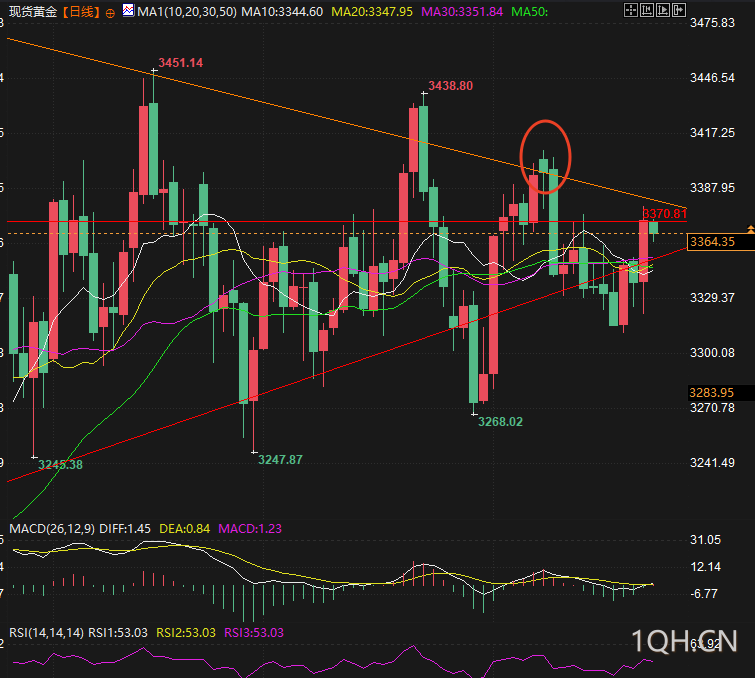Select the red circle annotation on chart

coord(546,157)
